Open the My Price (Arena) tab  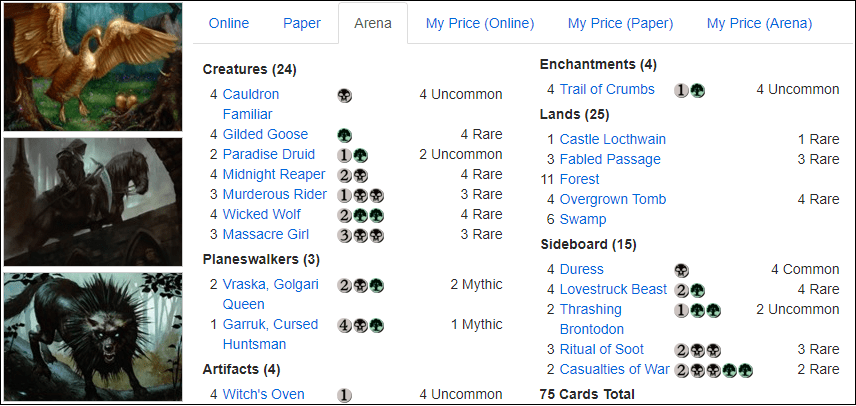(759, 23)
